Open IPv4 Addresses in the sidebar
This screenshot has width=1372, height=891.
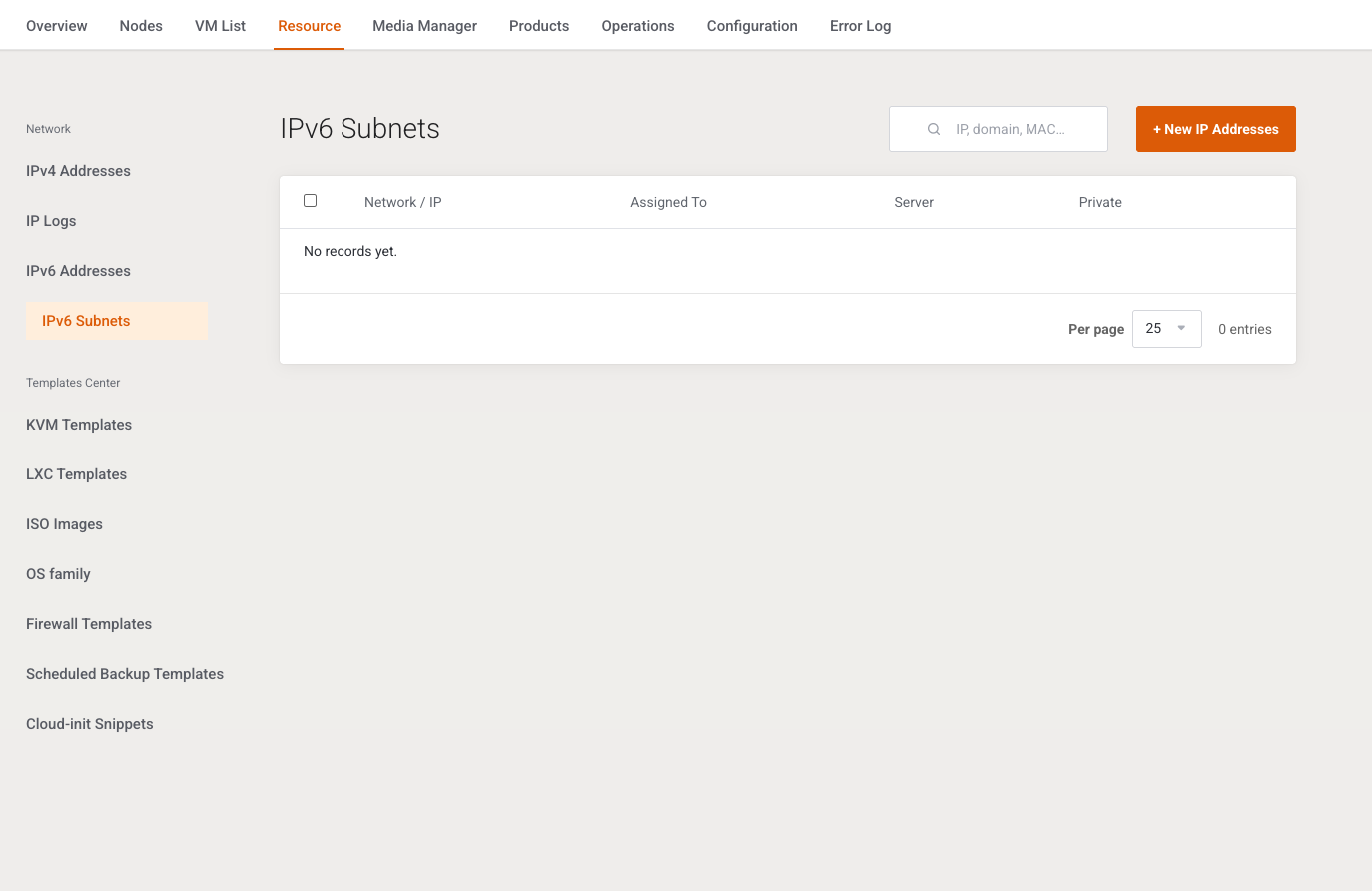78,171
